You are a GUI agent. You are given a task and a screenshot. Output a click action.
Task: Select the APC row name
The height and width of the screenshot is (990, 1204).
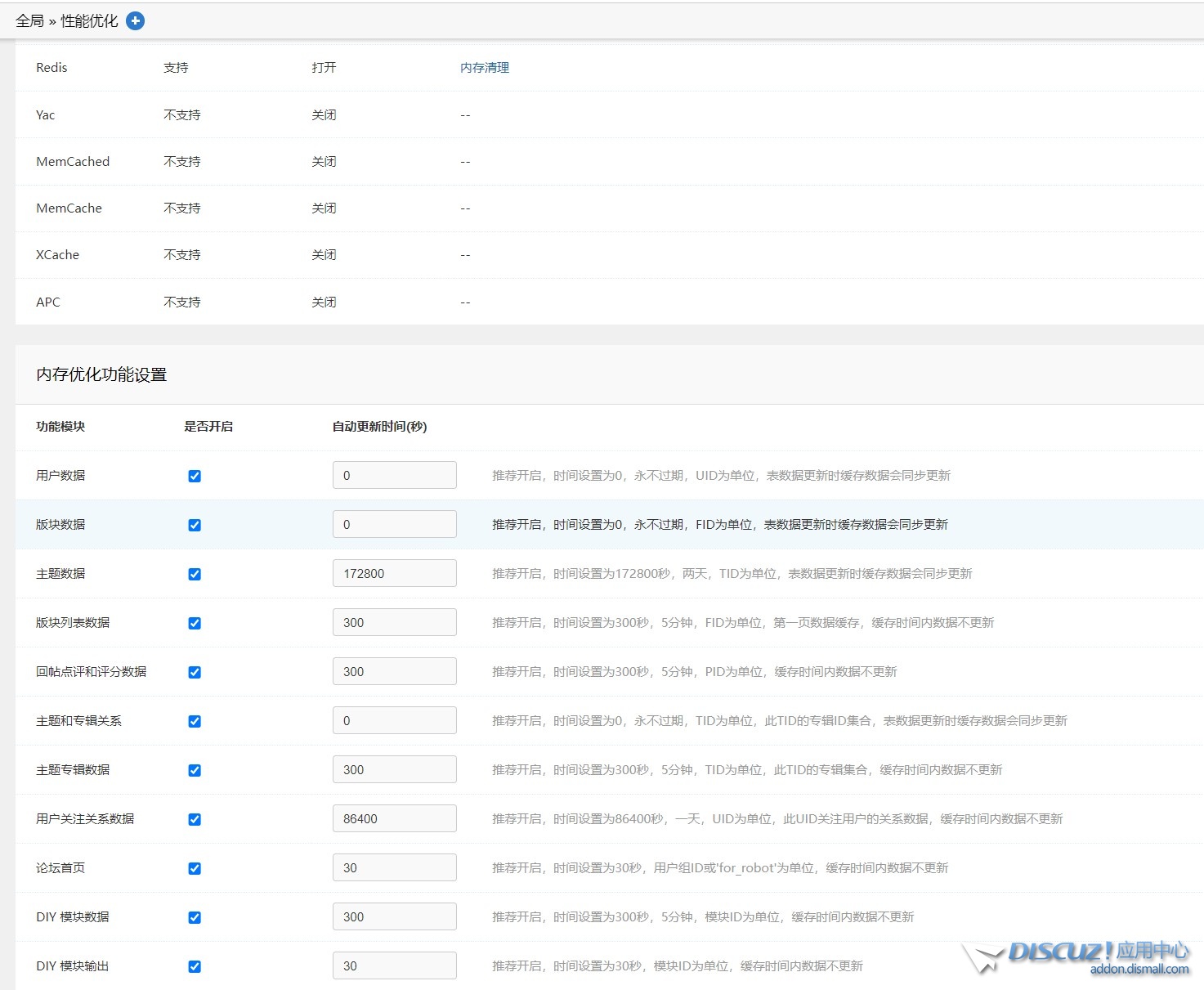(48, 302)
